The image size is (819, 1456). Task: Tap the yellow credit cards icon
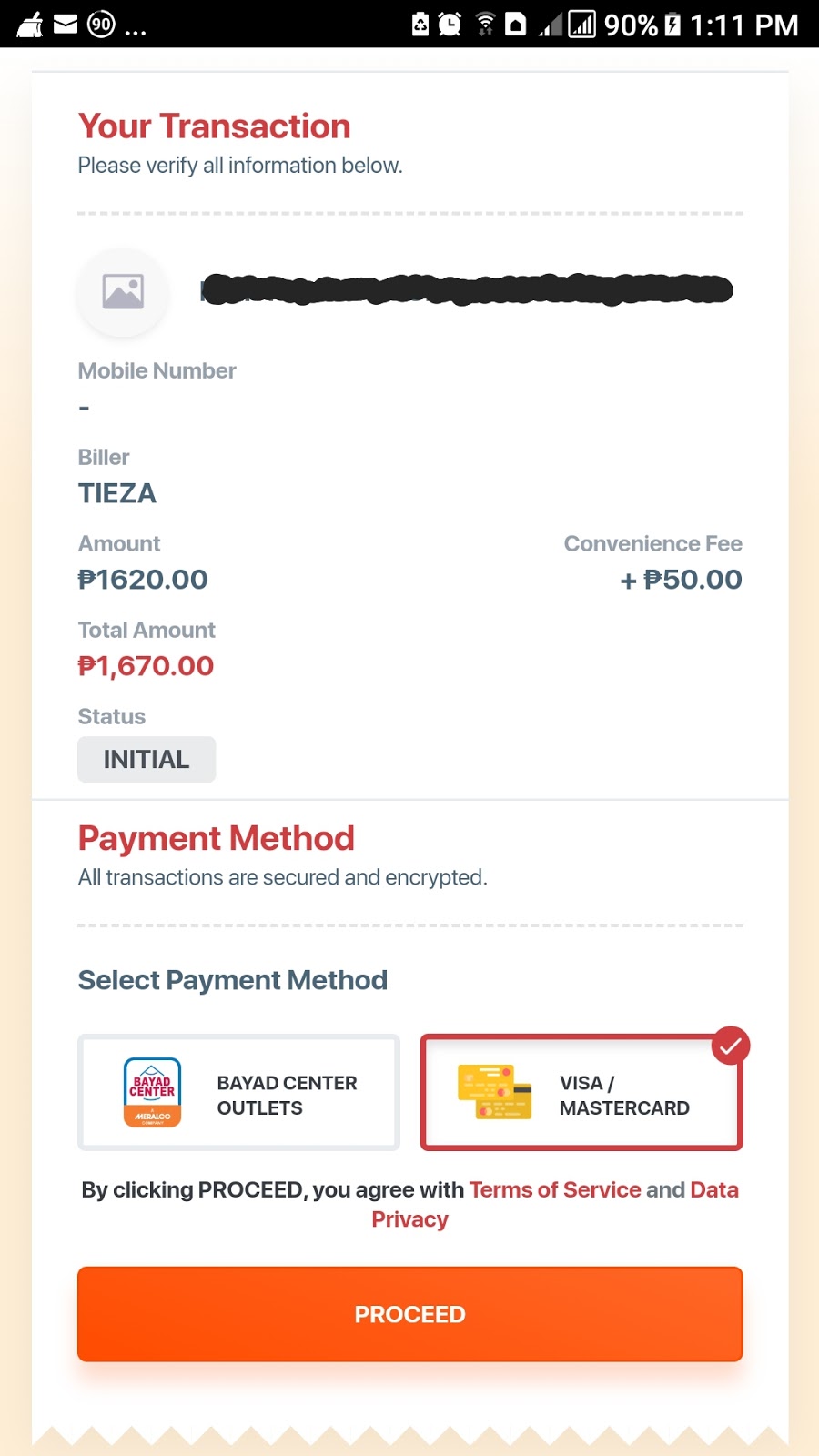click(x=494, y=1091)
